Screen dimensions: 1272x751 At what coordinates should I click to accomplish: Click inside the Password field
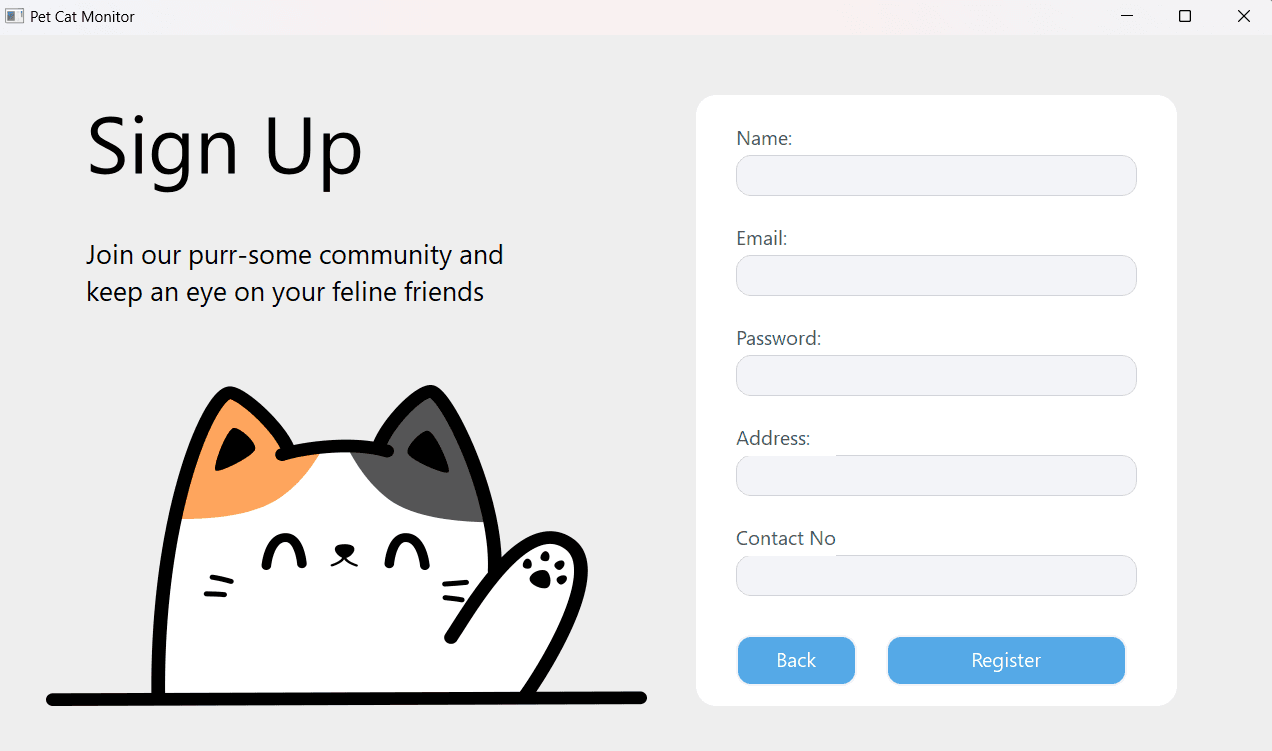(936, 375)
